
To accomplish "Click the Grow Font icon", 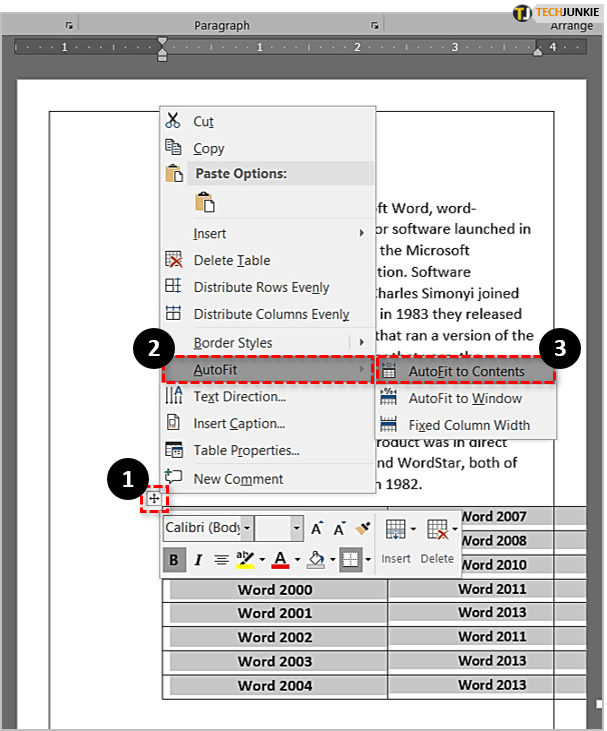I will pos(317,528).
